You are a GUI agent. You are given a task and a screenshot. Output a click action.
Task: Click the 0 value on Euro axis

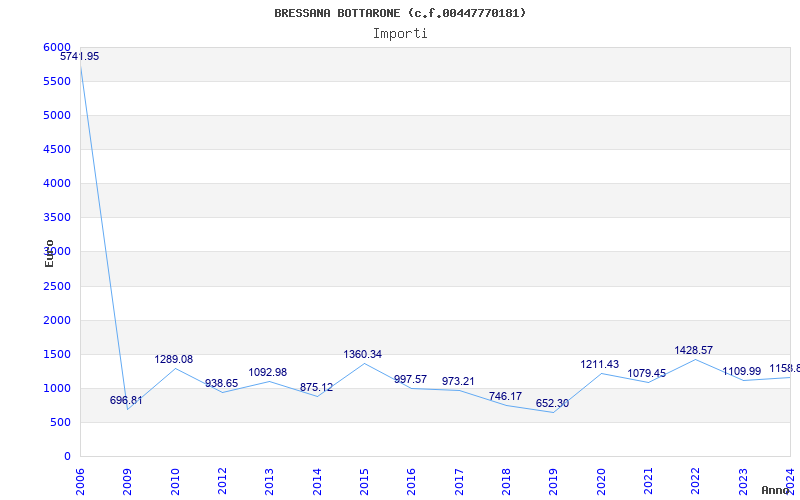67,457
